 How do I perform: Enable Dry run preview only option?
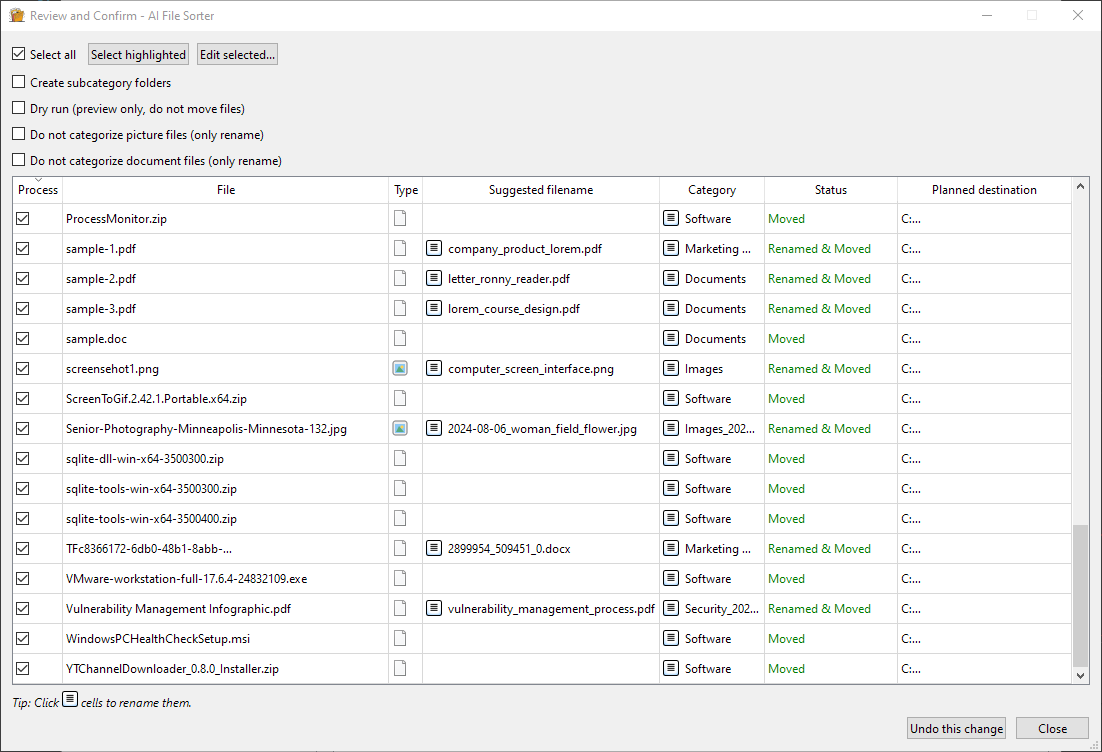19,109
